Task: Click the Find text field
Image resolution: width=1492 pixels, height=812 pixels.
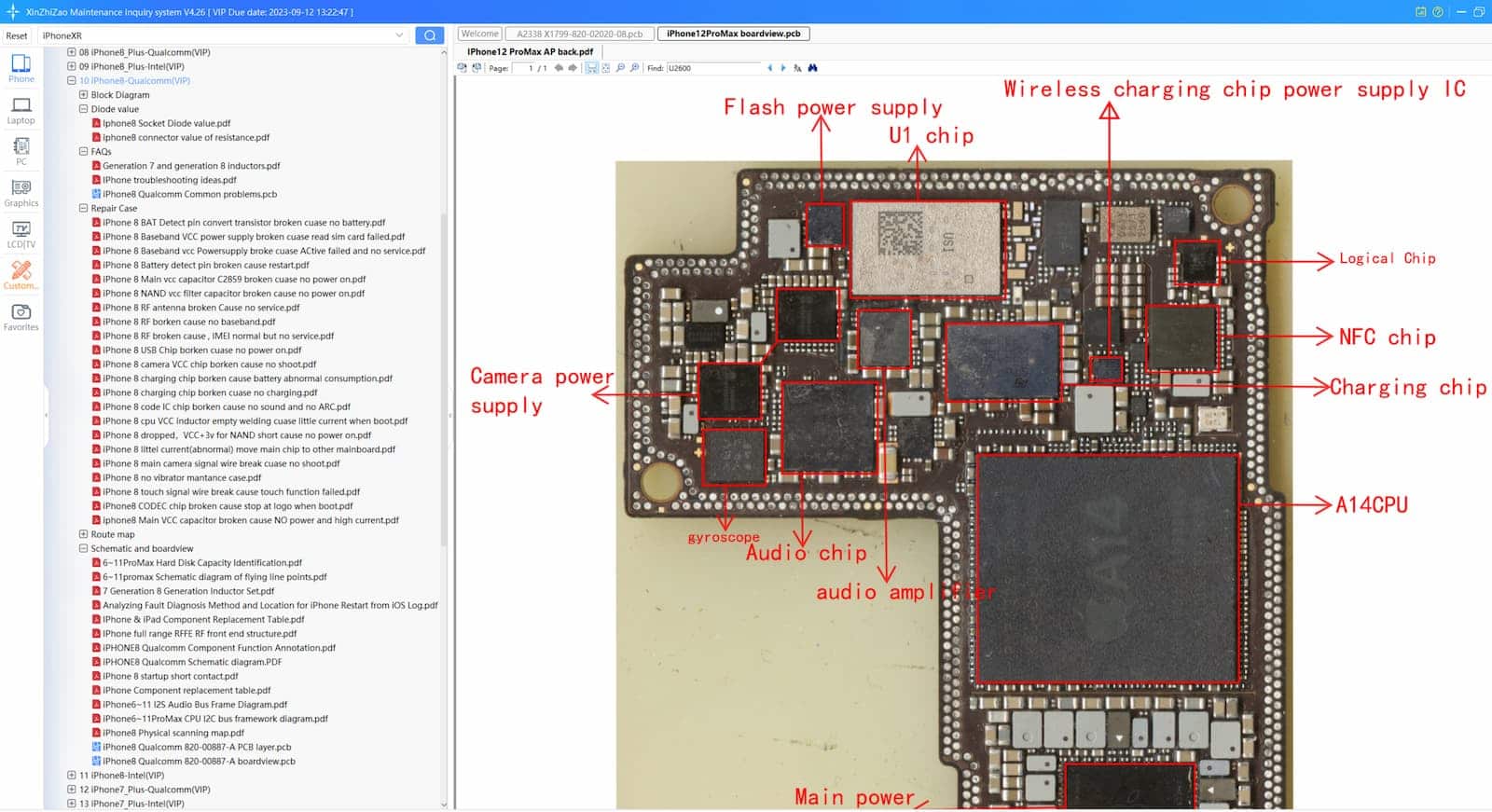Action: [x=714, y=68]
